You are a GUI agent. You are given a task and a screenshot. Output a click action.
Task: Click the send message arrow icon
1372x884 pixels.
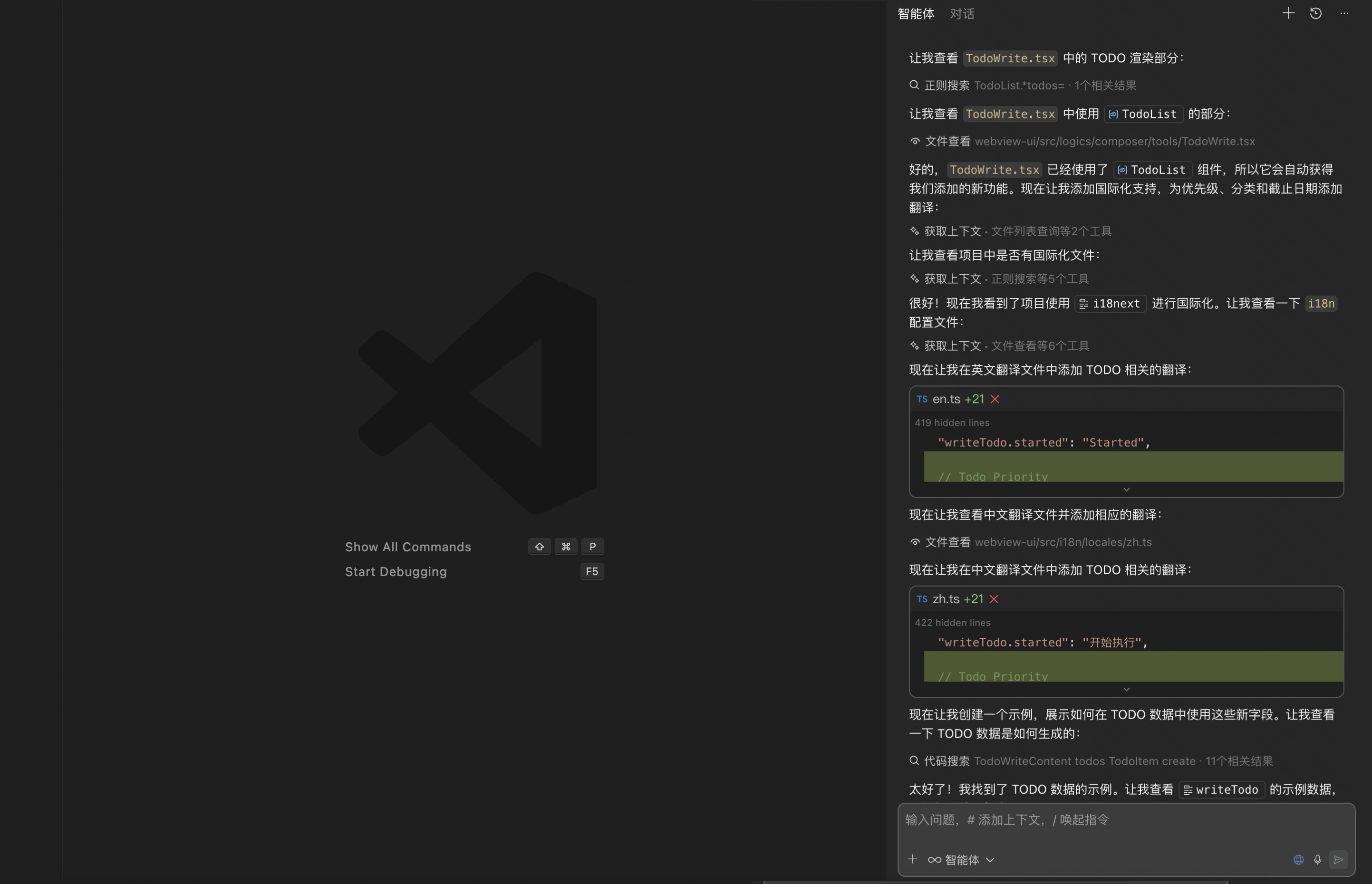pos(1338,859)
